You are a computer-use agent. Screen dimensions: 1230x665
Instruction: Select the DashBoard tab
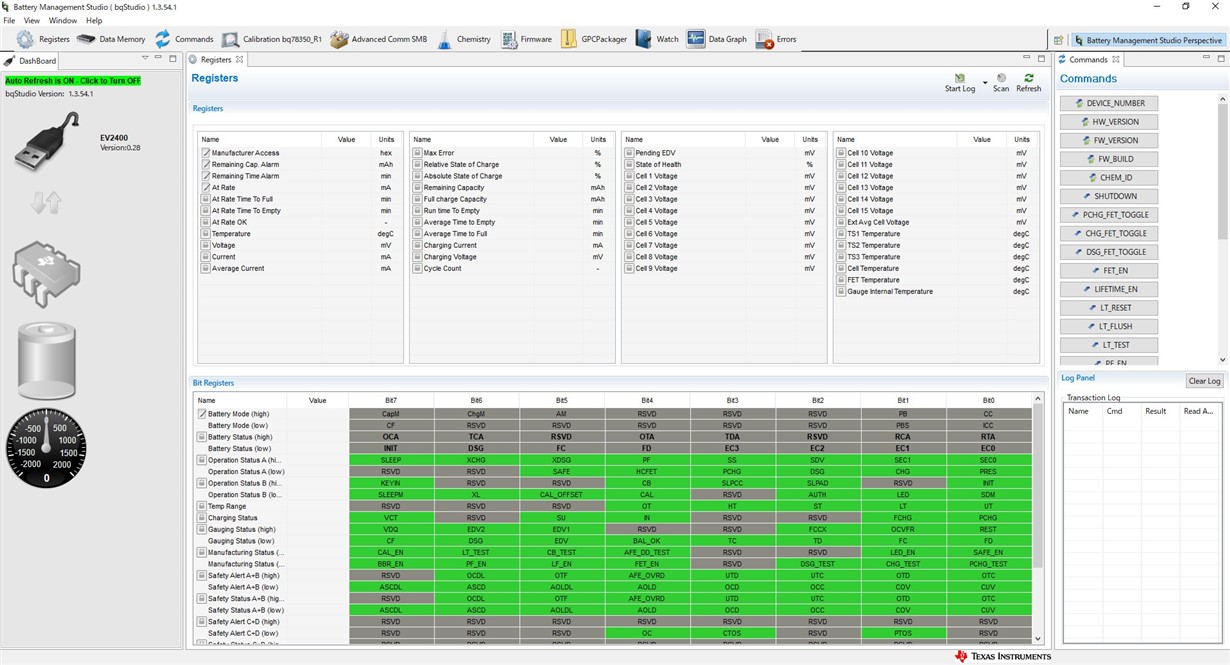coord(30,60)
